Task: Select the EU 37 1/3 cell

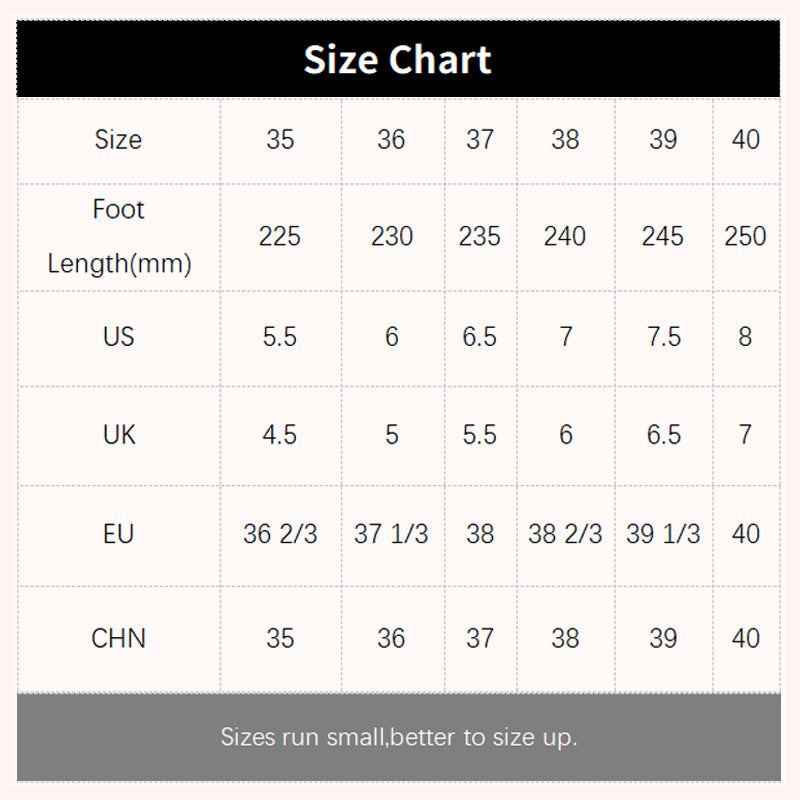Action: [391, 534]
